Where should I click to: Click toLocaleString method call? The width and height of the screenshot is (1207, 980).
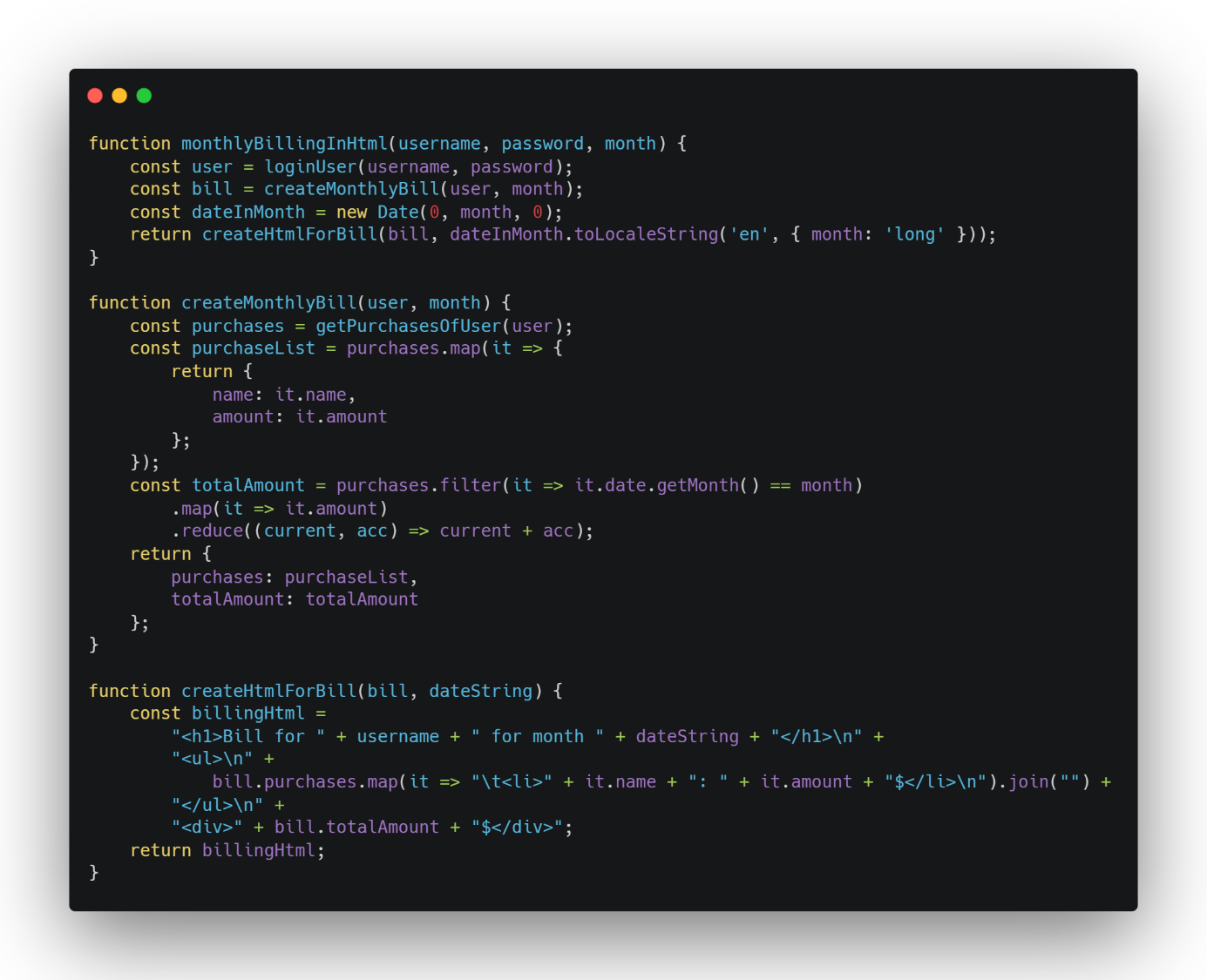click(x=646, y=234)
